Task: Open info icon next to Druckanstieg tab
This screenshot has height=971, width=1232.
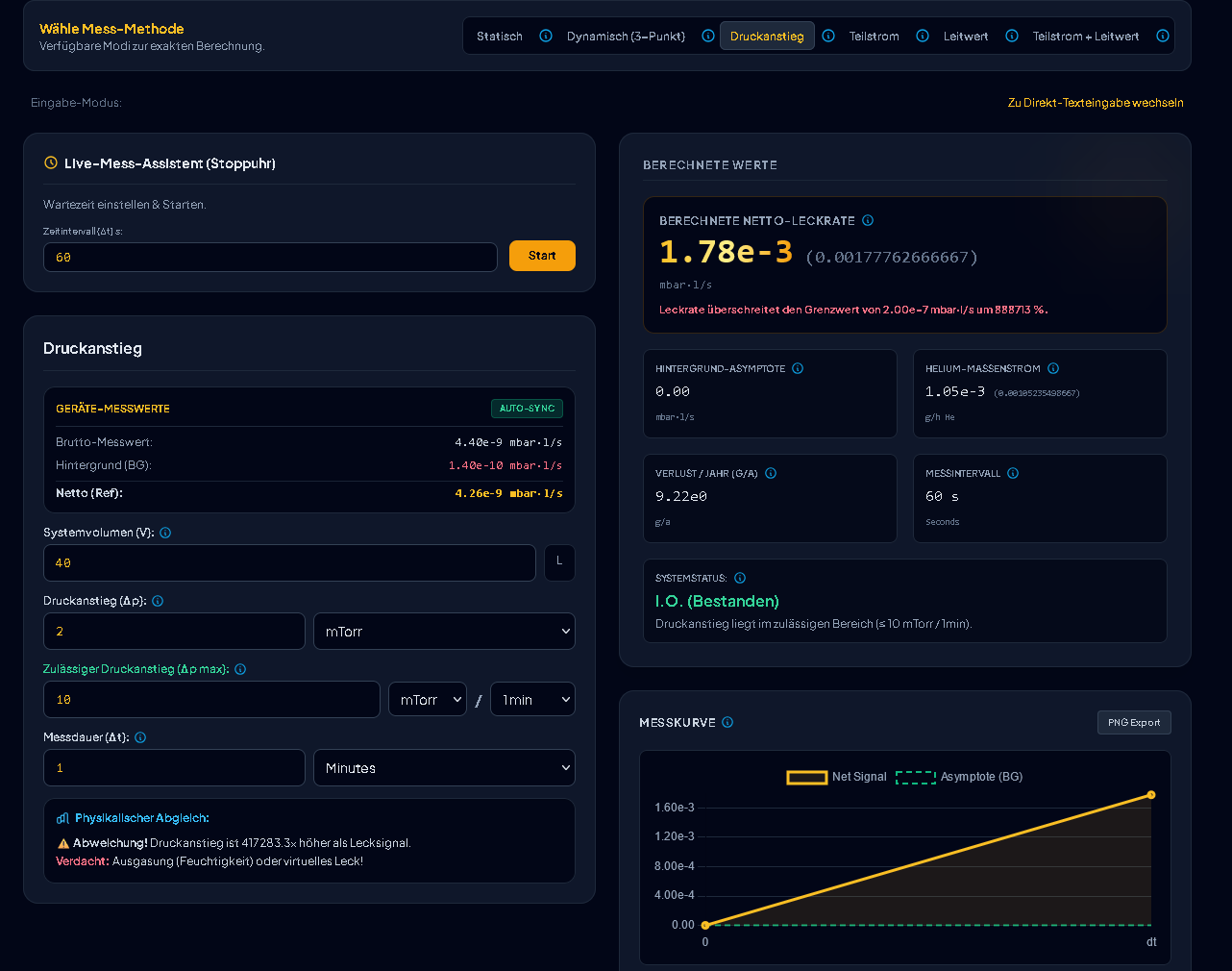Action: [828, 37]
